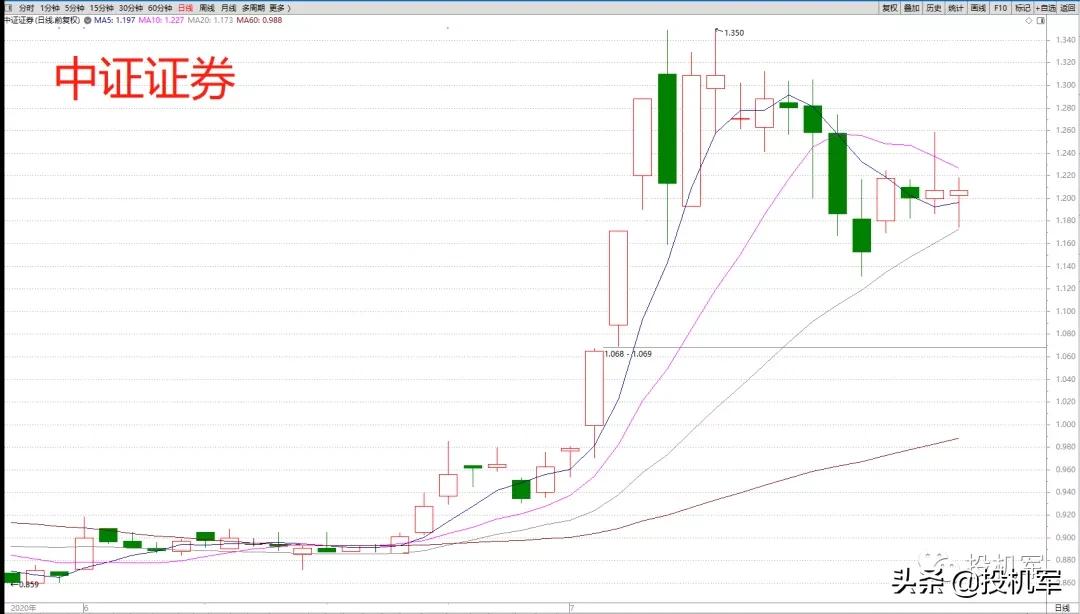Click the 叠加 overlay button
This screenshot has width=1080, height=614.
[x=912, y=8]
